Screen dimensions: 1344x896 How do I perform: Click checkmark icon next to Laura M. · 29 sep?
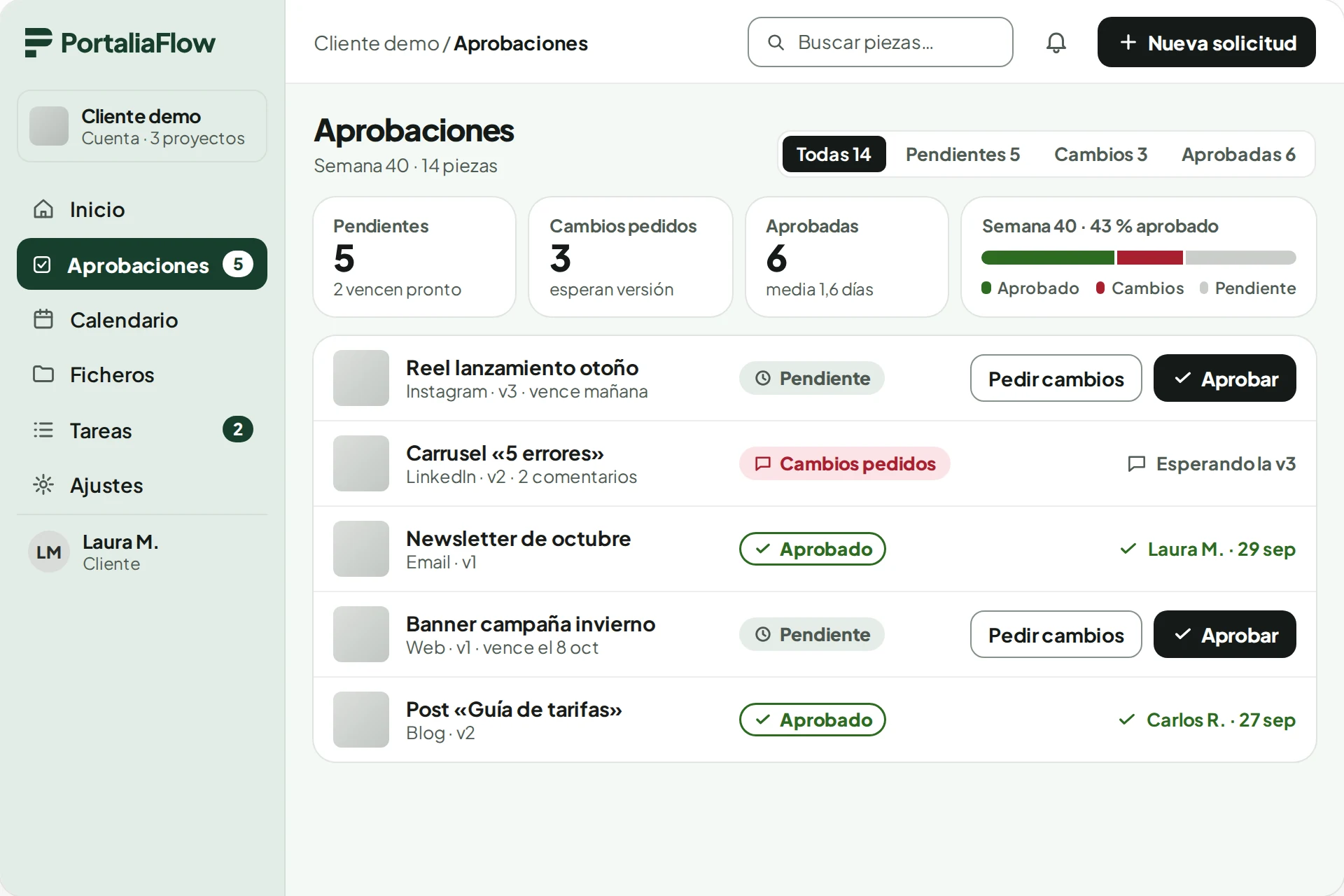(x=1128, y=549)
